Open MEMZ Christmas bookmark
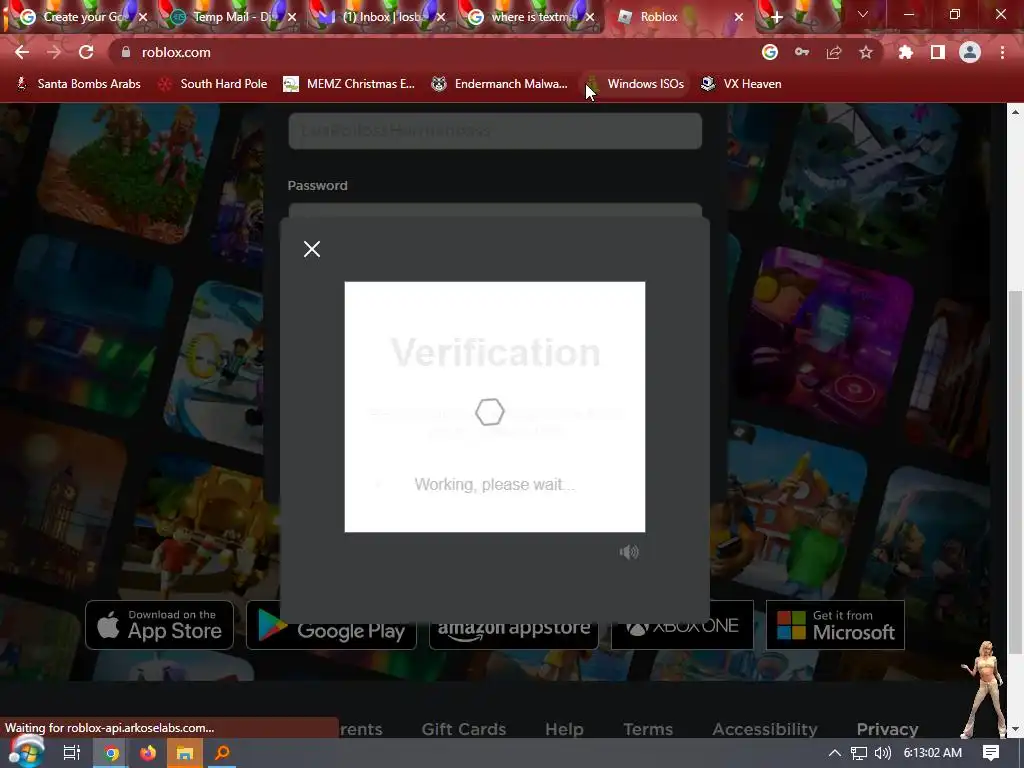 (x=349, y=84)
